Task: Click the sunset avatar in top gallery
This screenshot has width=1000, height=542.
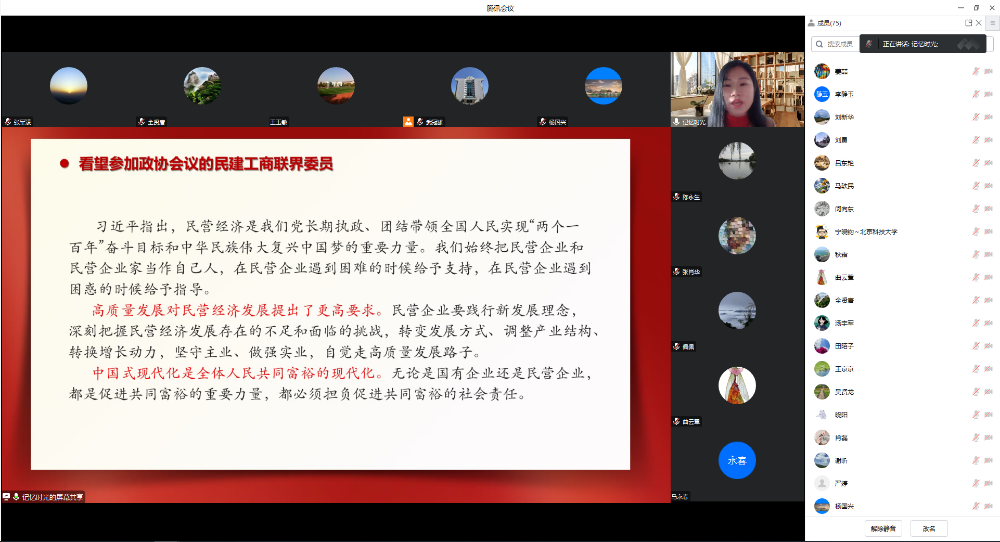Action: tap(69, 86)
